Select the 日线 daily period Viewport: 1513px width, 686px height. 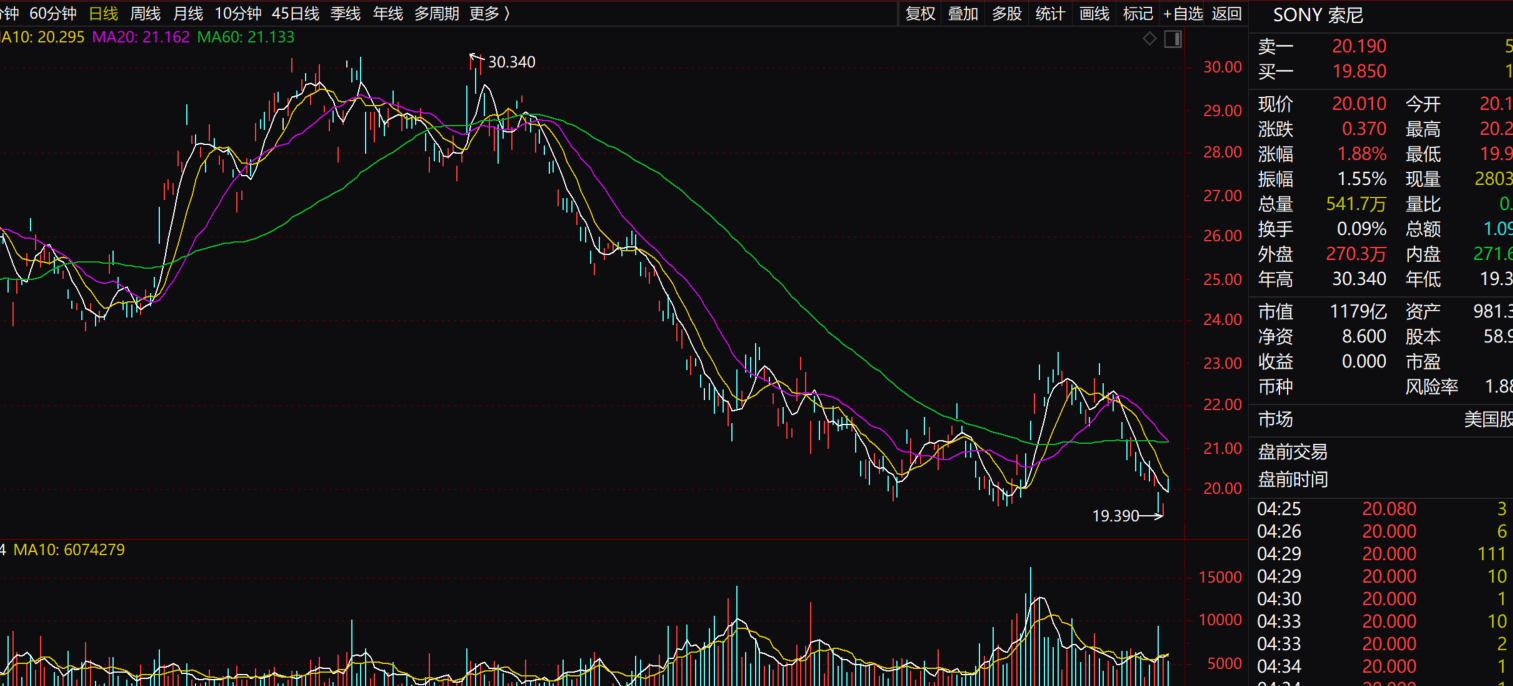point(103,13)
